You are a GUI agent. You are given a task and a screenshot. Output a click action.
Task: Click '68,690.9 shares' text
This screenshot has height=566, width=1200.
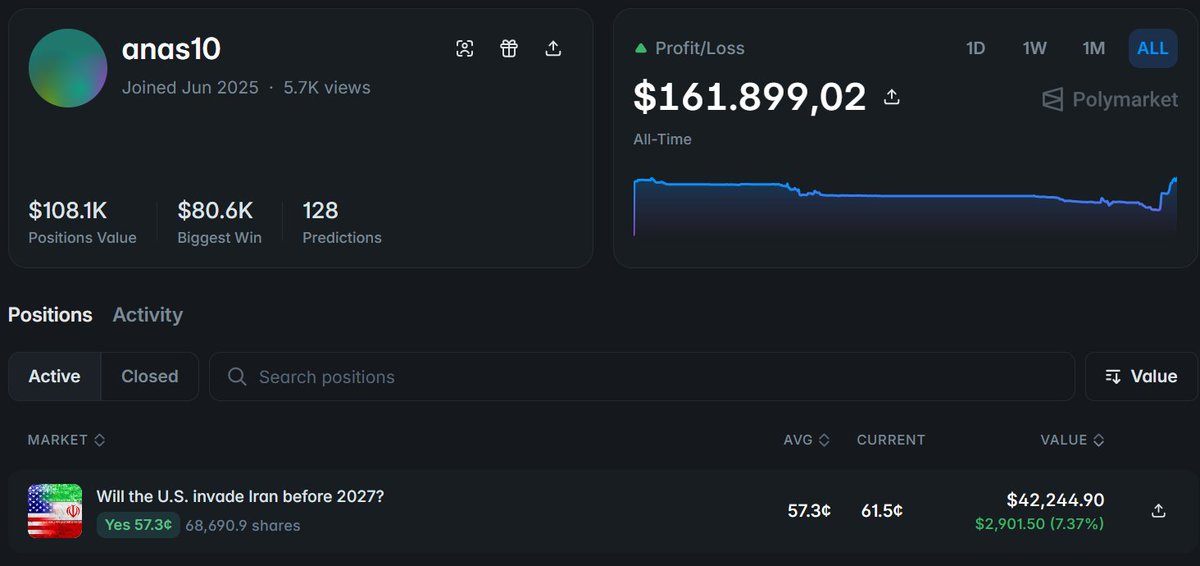[243, 525]
